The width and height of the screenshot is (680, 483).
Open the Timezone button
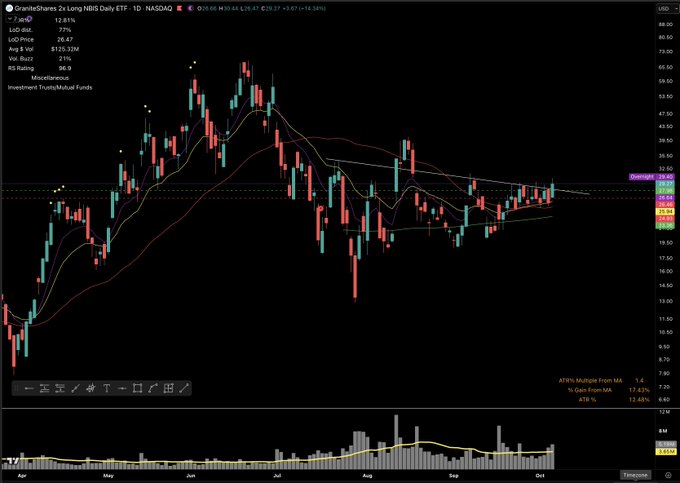coord(635,476)
